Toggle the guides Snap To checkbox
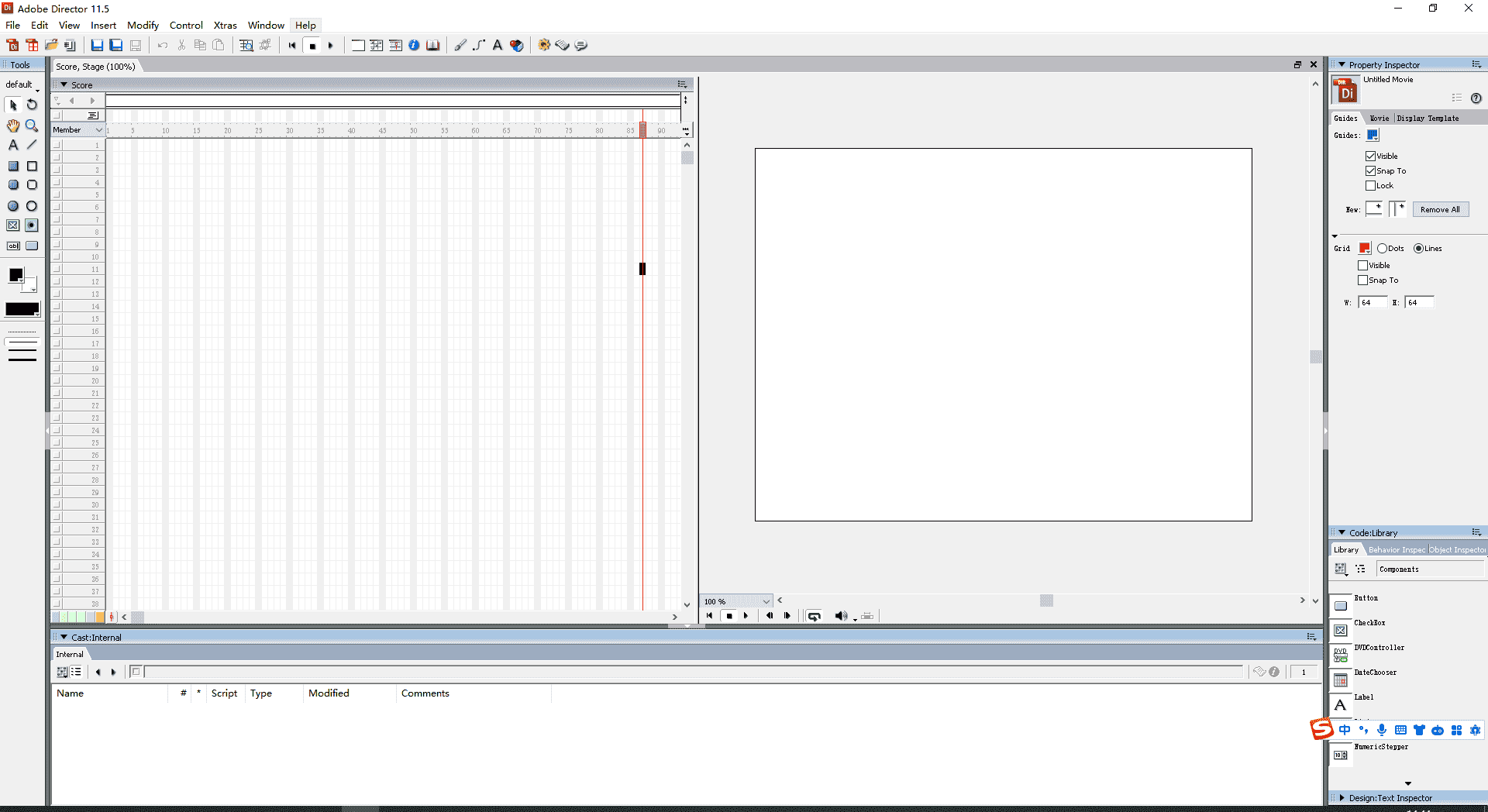This screenshot has height=812, width=1488. (1370, 170)
